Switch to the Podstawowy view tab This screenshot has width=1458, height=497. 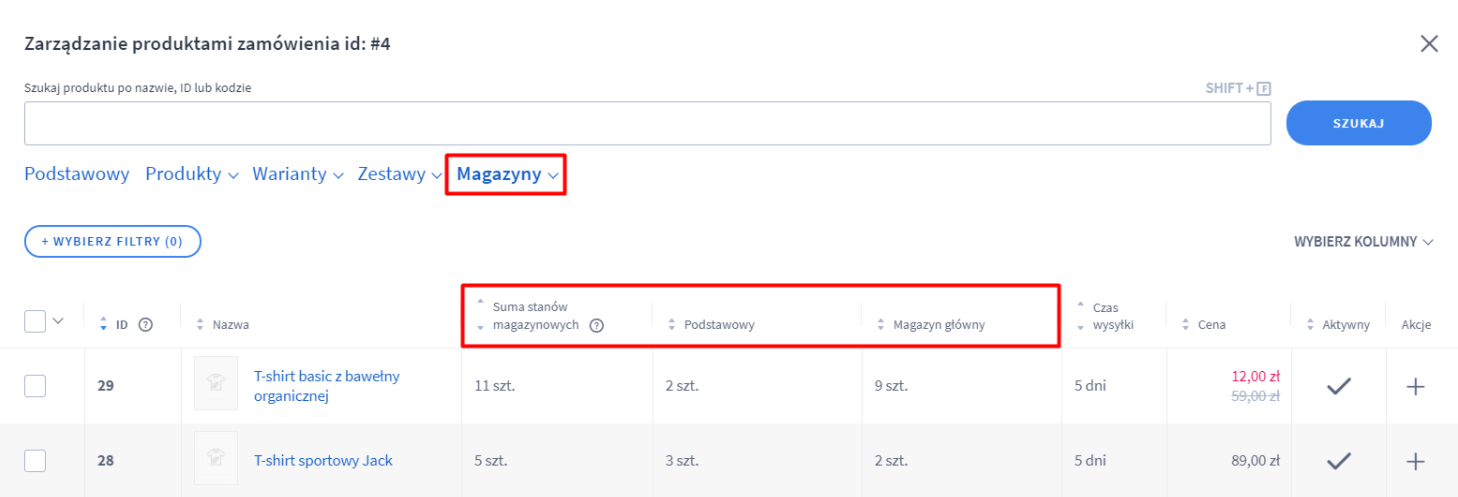[77, 174]
